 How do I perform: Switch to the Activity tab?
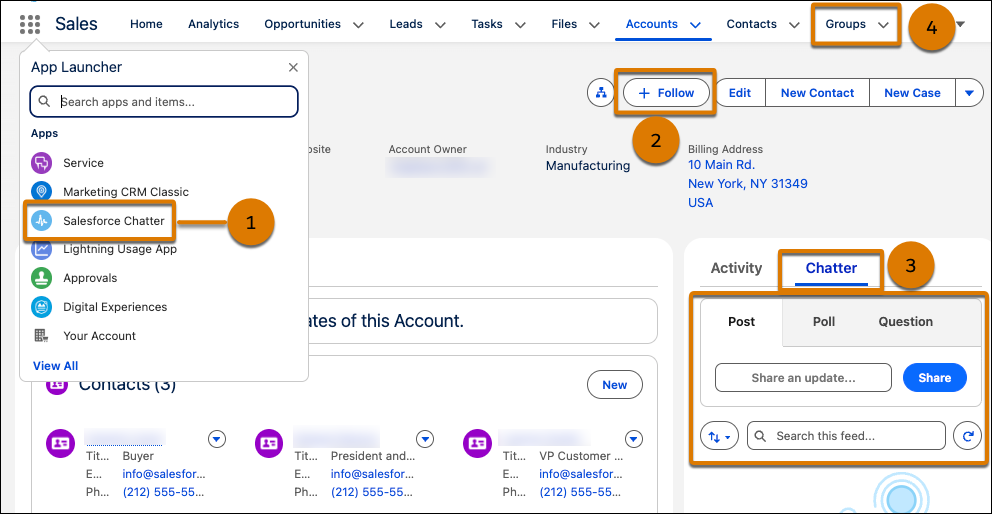pos(736,268)
